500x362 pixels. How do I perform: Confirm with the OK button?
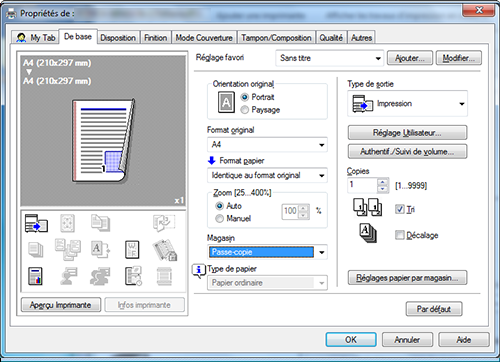(351, 340)
